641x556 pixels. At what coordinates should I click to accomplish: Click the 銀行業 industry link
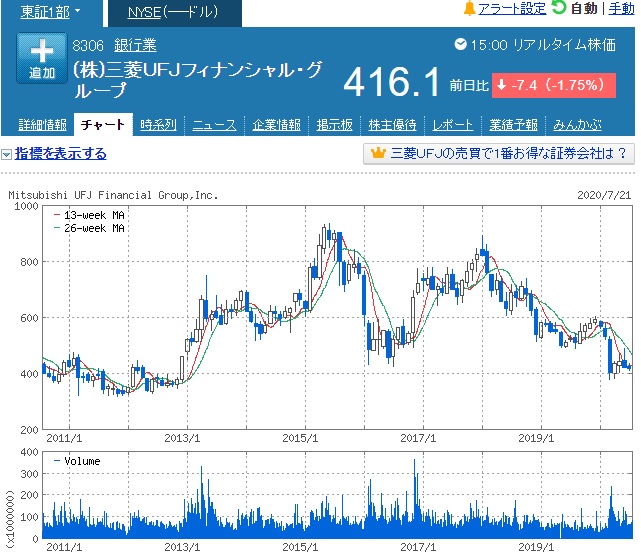[x=135, y=45]
